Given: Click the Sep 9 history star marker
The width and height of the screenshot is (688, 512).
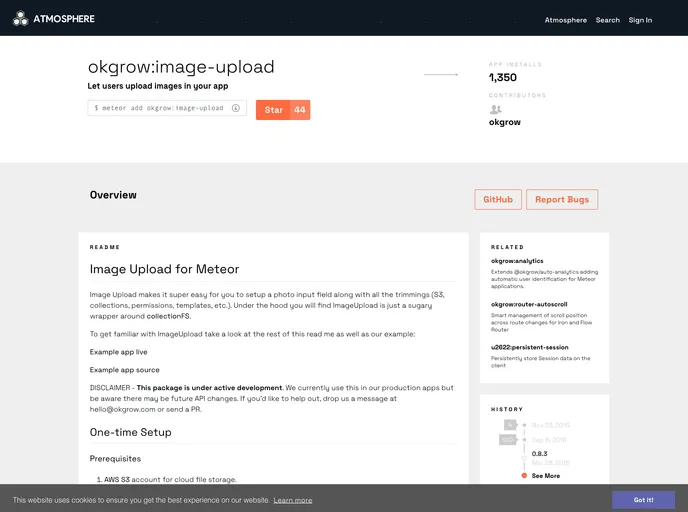Looking at the screenshot, I should tap(524, 440).
